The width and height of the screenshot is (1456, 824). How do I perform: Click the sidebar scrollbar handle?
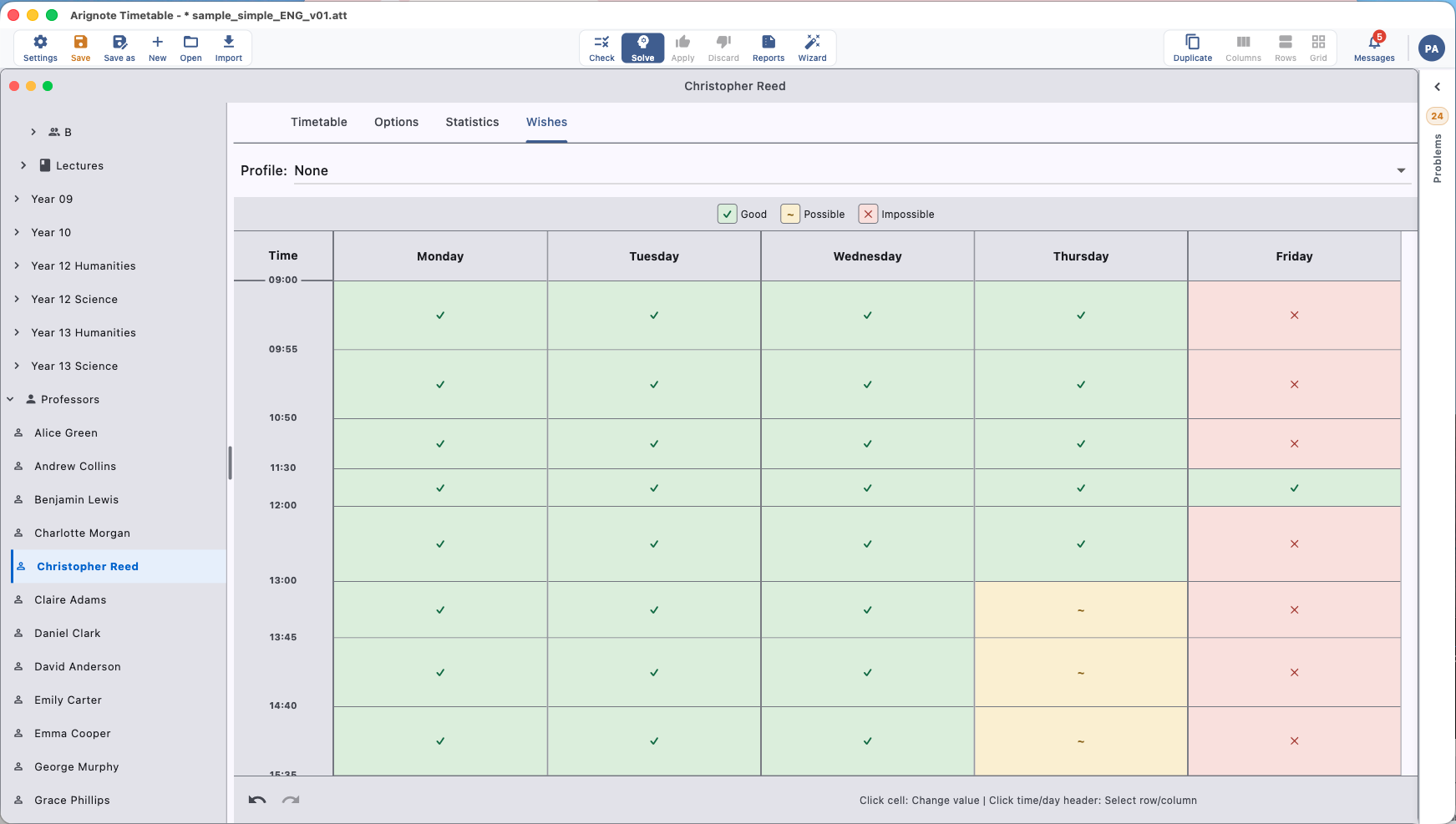click(x=230, y=463)
